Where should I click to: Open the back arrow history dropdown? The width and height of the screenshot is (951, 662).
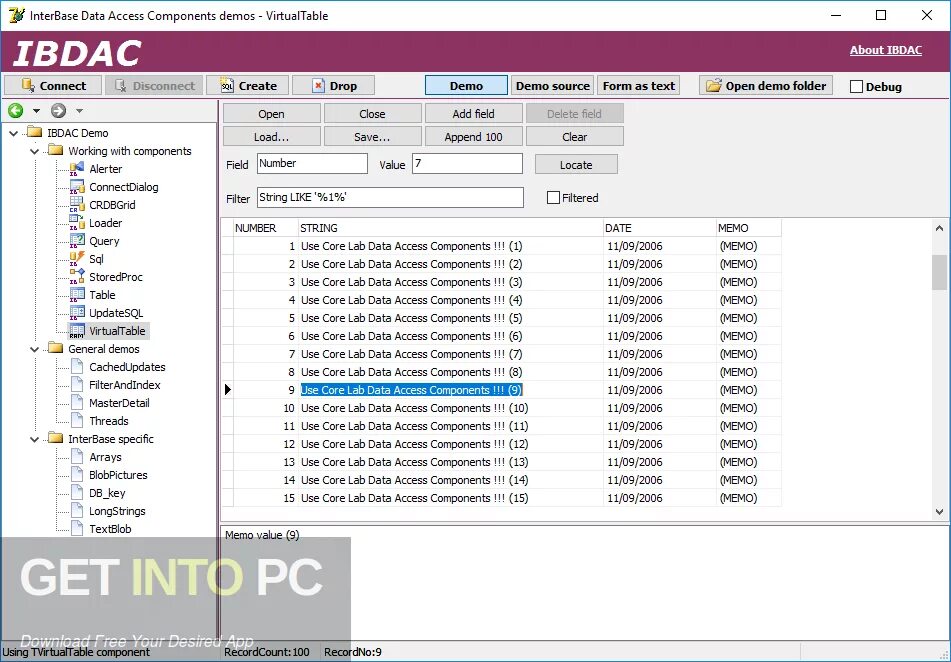point(36,111)
